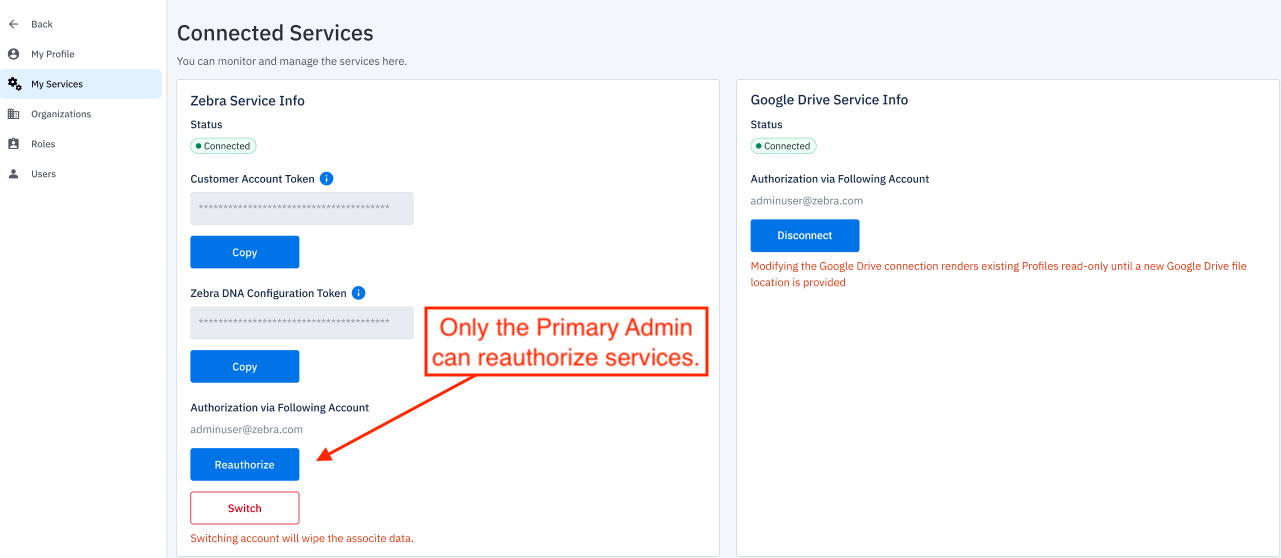Click the My Services gears icon

point(14,84)
